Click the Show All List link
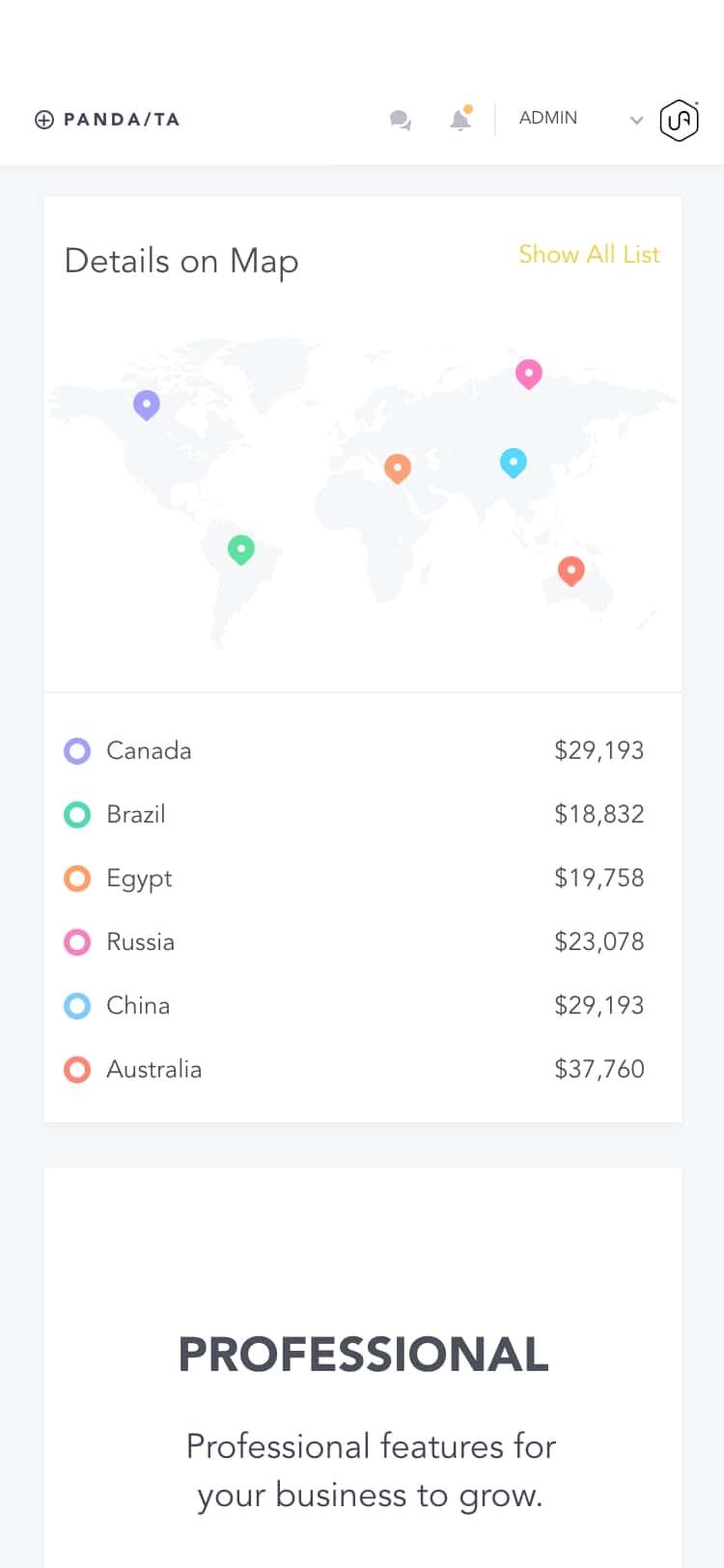The image size is (724, 1568). [589, 254]
